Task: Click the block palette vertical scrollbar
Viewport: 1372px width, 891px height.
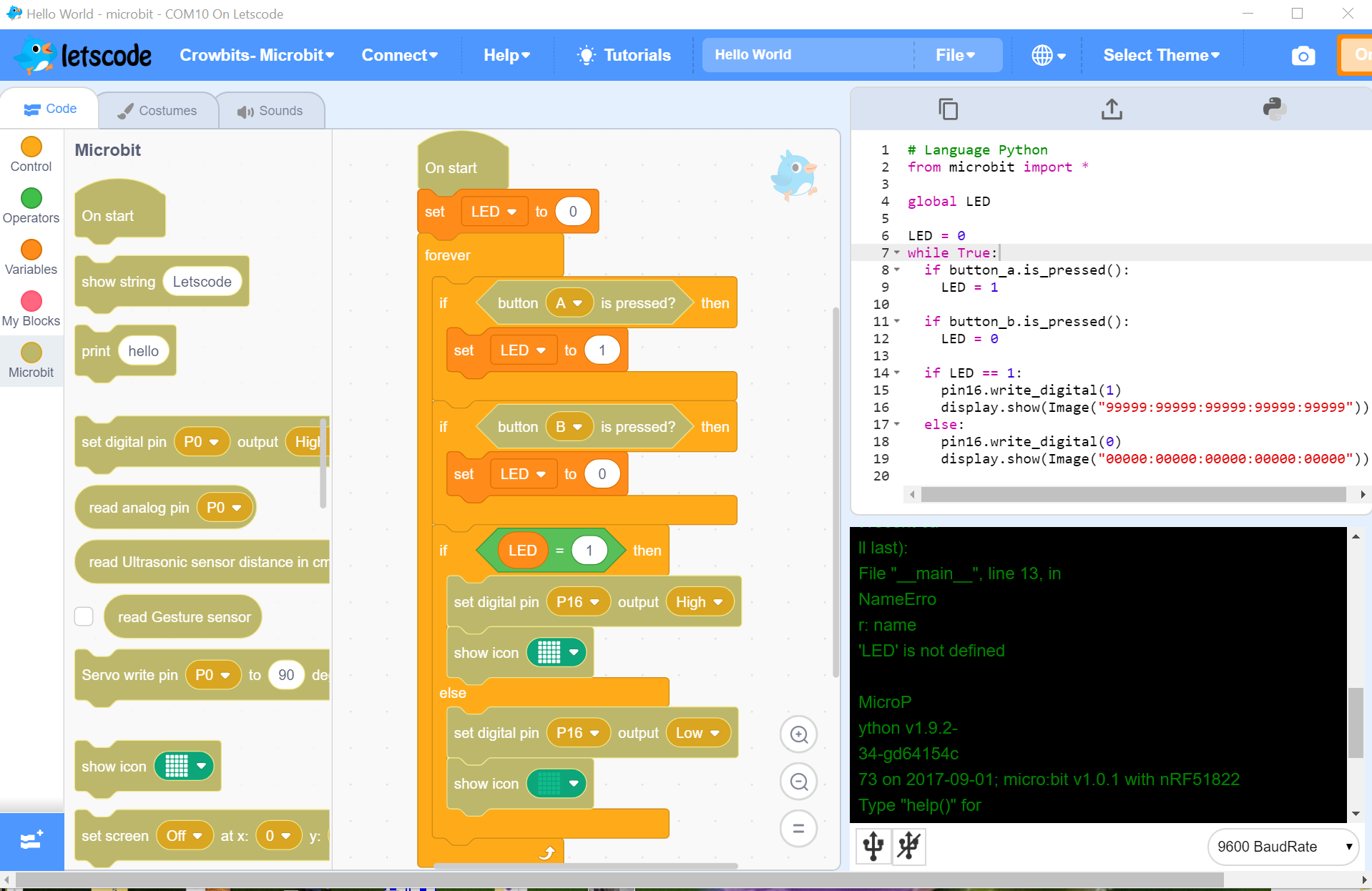Action: [323, 463]
